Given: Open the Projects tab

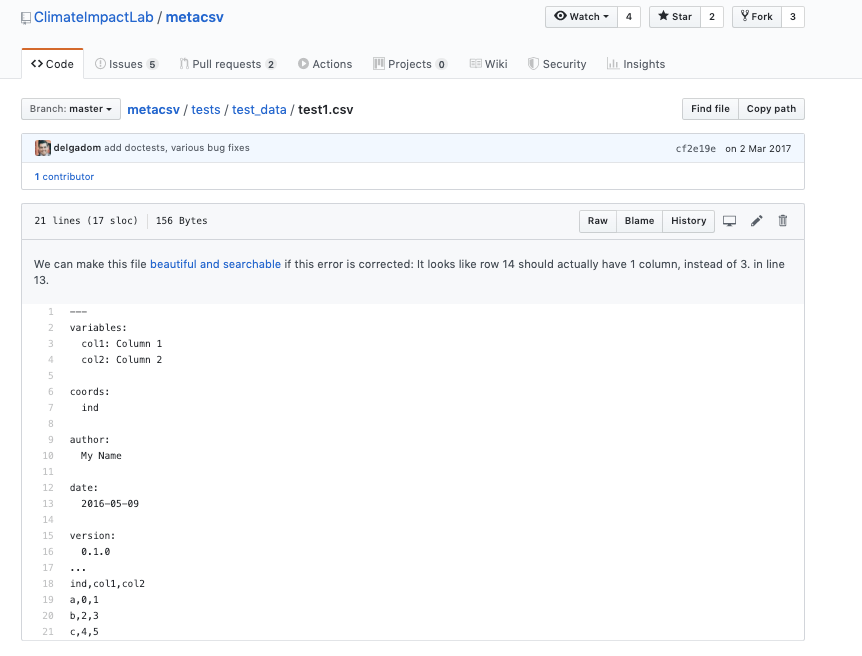Looking at the screenshot, I should tap(410, 64).
